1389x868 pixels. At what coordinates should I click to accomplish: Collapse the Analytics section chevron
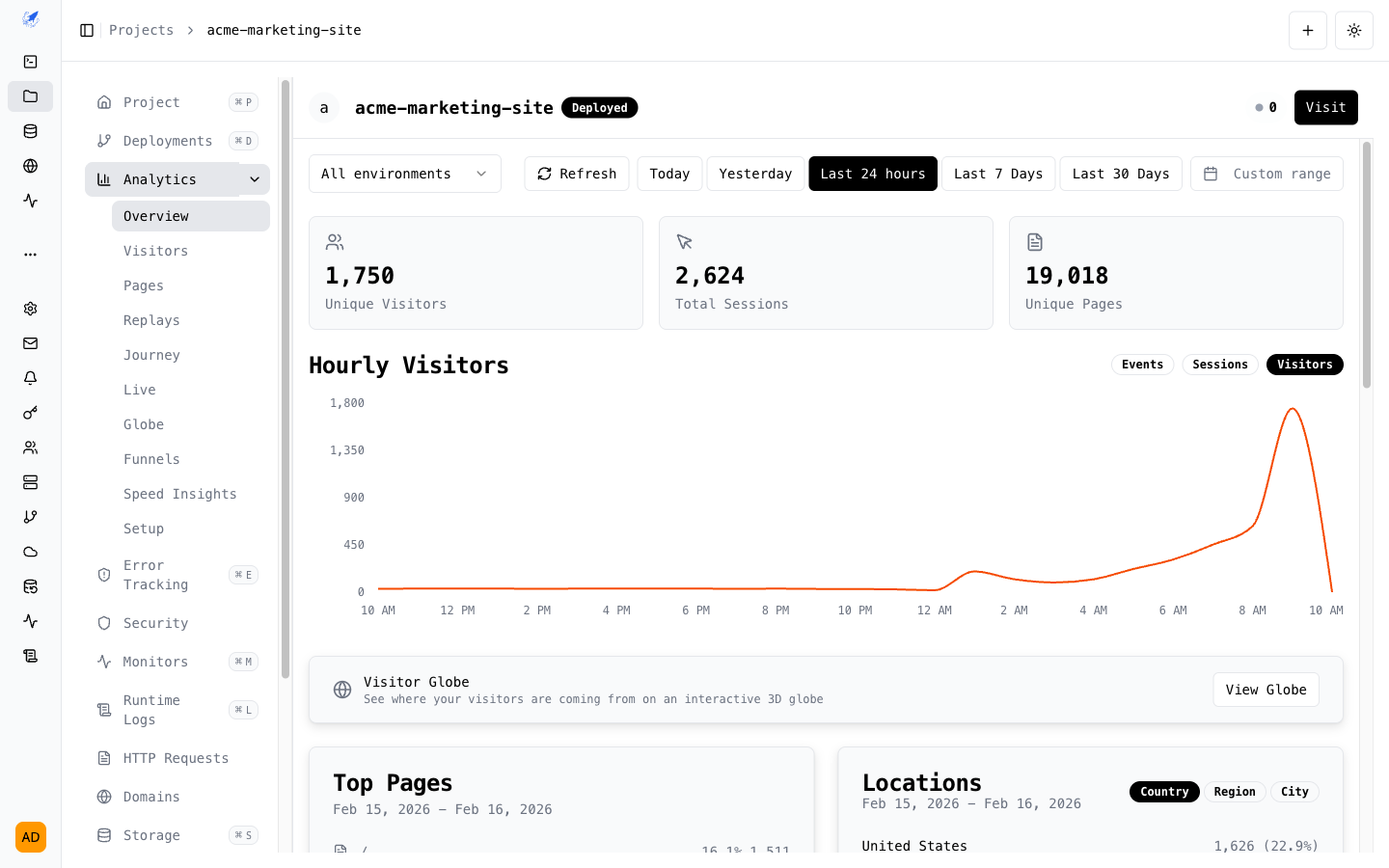254,178
